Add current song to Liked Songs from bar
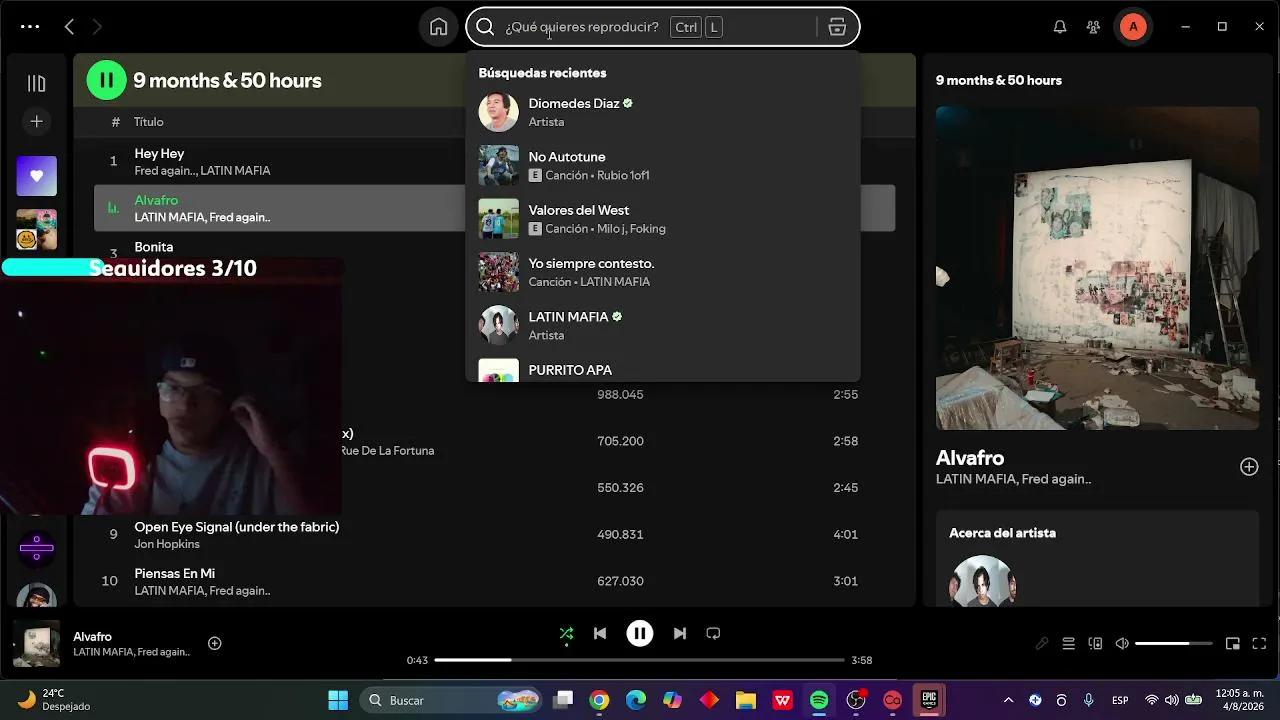The image size is (1280, 720). point(214,643)
